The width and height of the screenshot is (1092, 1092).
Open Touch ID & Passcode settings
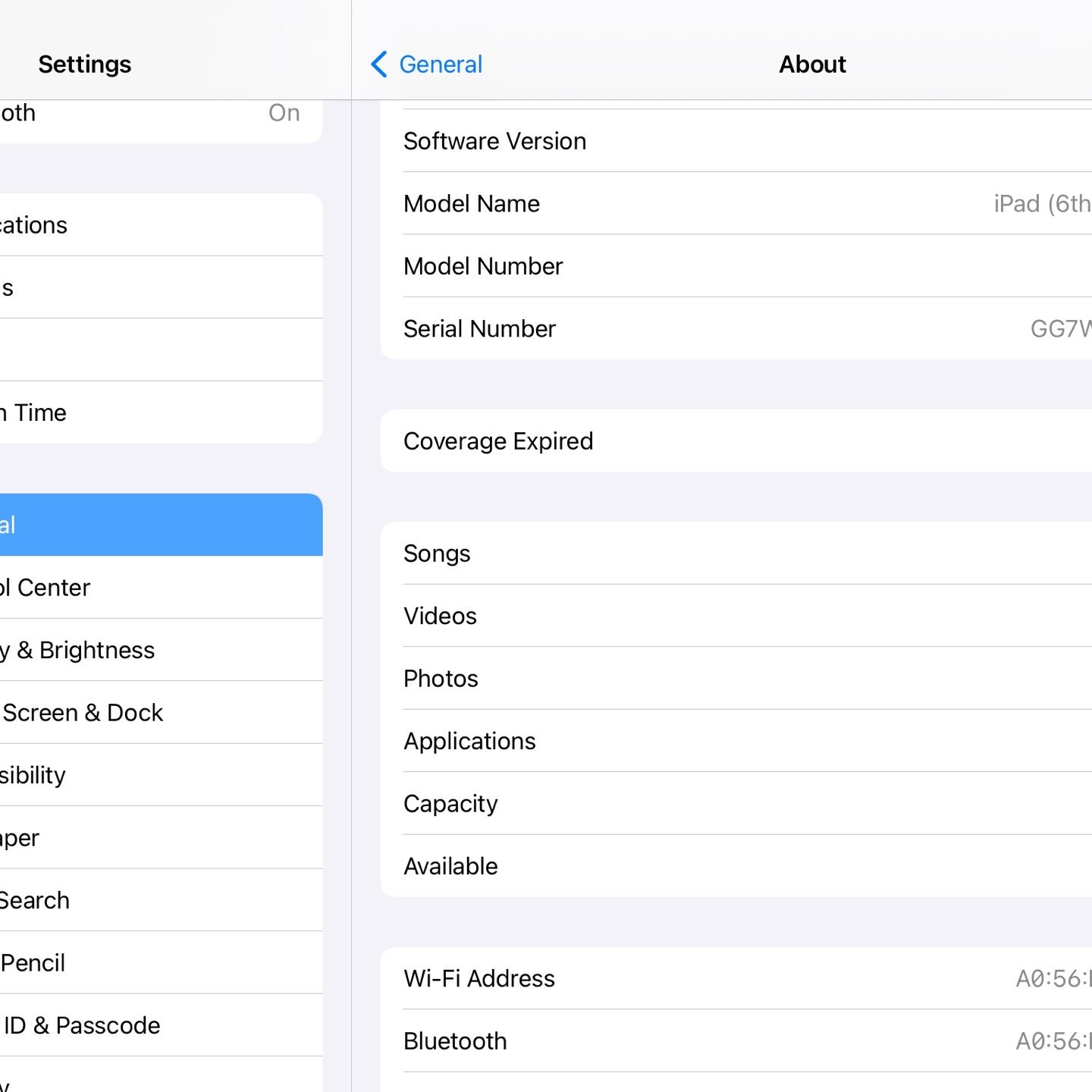(x=161, y=1025)
